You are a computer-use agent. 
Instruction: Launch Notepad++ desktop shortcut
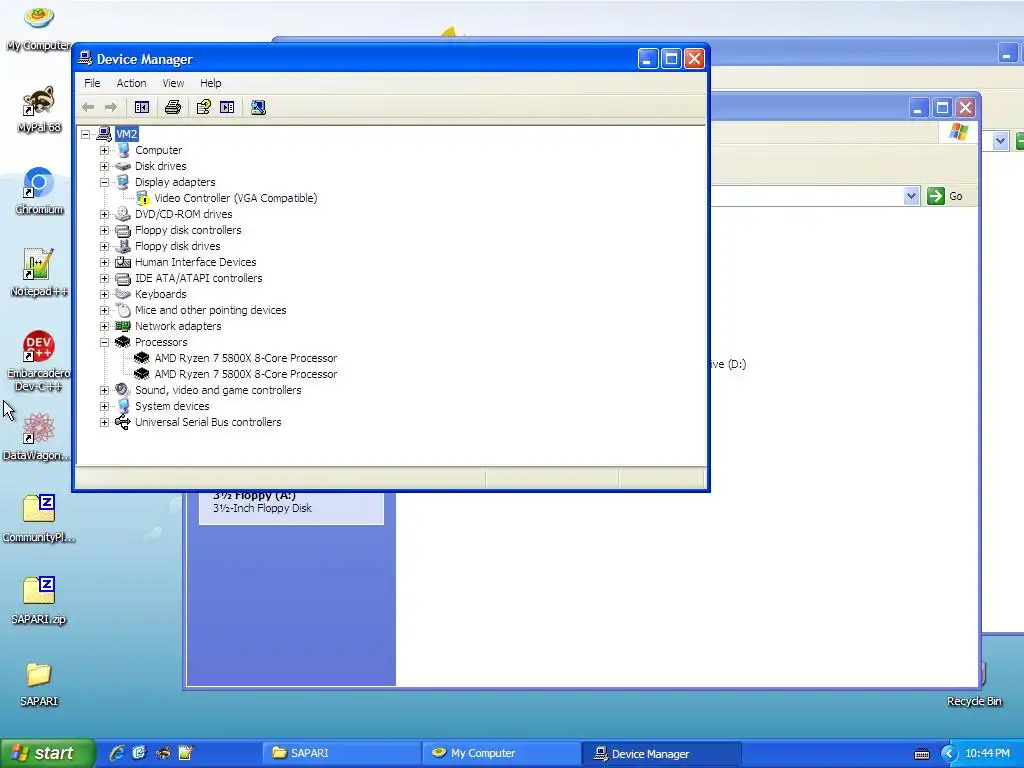(39, 273)
